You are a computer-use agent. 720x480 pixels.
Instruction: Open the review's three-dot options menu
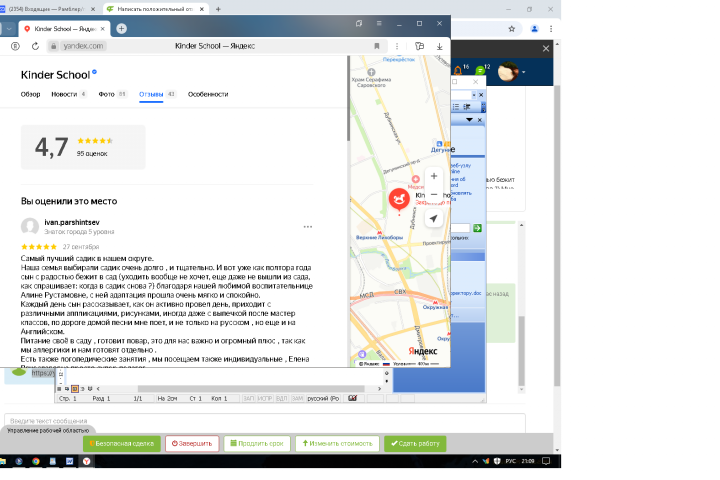[308, 226]
